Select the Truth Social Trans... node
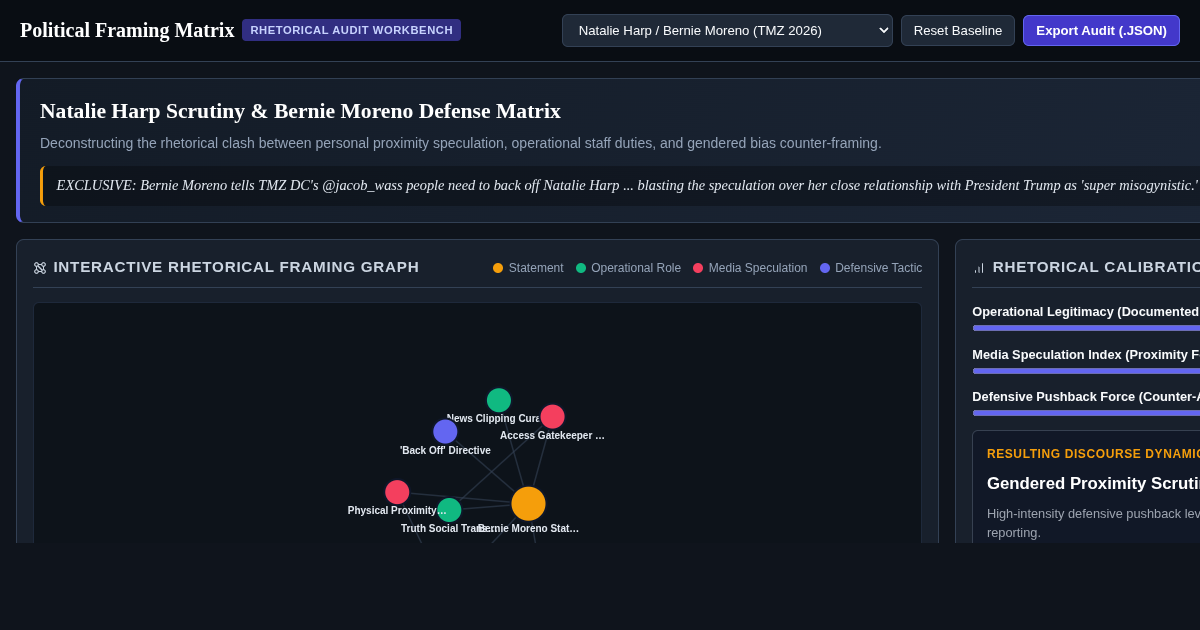Image resolution: width=1200 pixels, height=630 pixels. coord(449,510)
